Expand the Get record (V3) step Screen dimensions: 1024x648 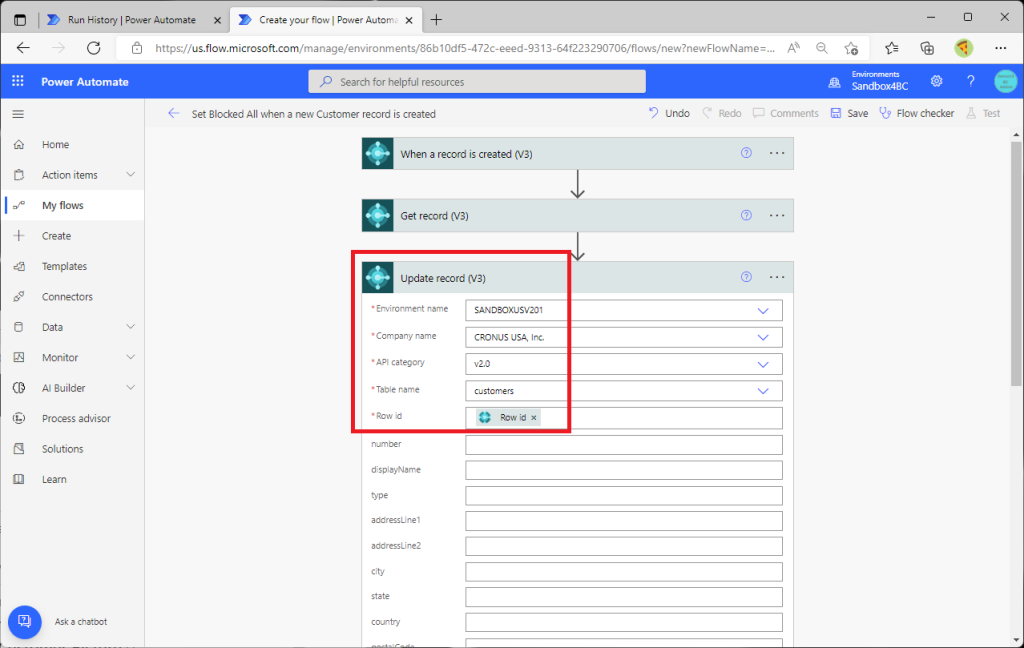click(x=577, y=216)
